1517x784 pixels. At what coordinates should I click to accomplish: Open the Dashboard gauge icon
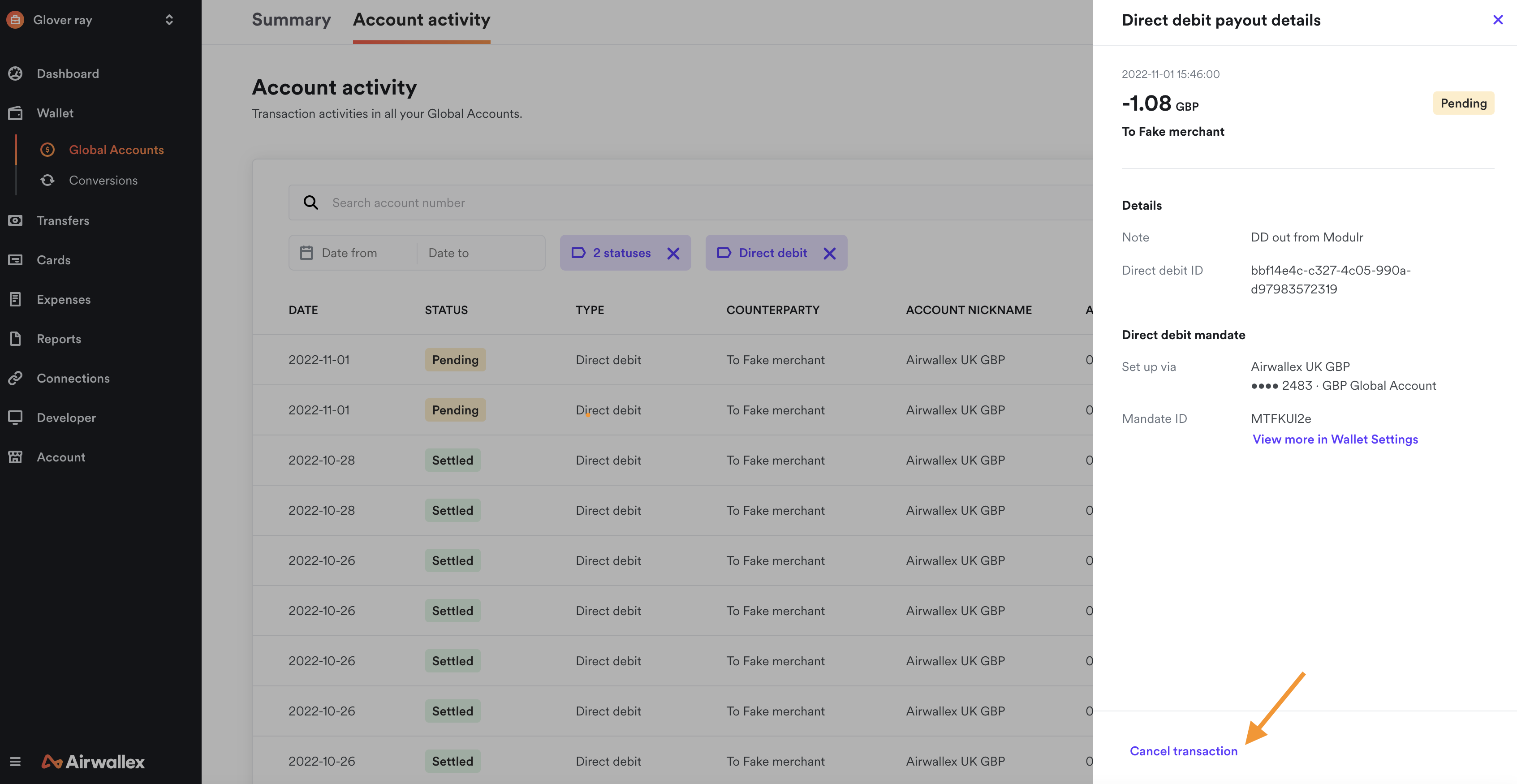click(x=15, y=73)
